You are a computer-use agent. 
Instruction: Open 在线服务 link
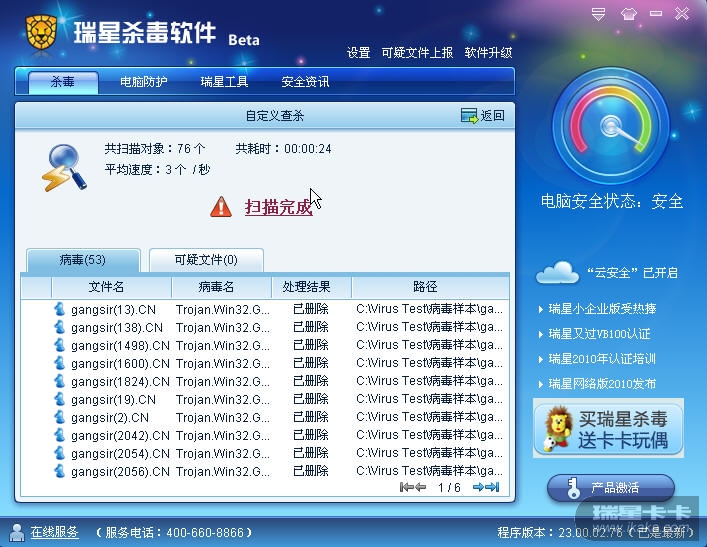click(x=55, y=533)
